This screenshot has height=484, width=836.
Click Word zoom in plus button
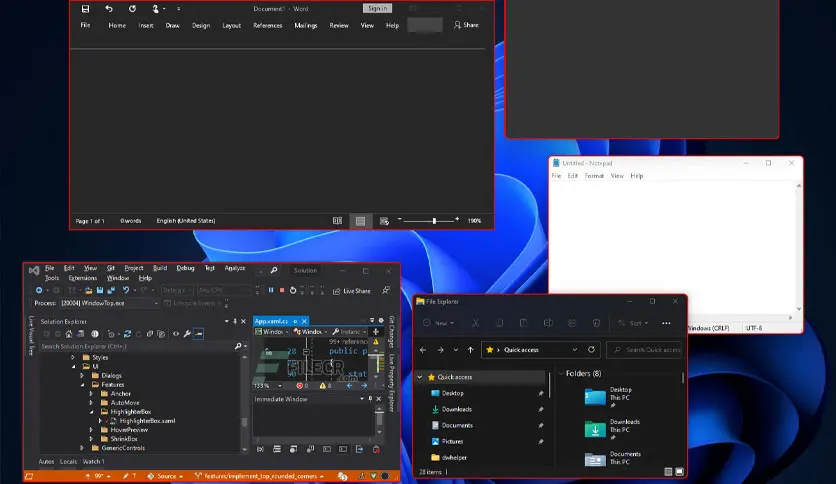[x=457, y=220]
